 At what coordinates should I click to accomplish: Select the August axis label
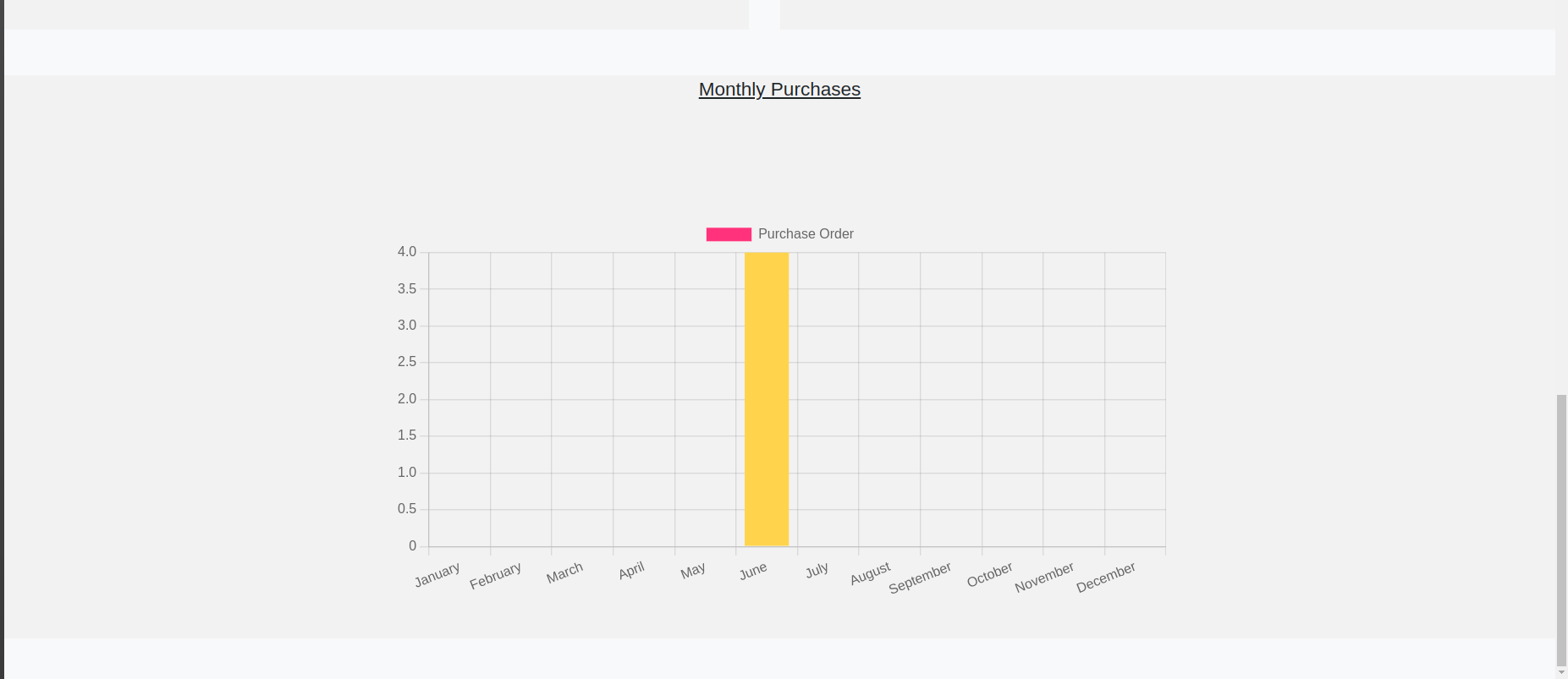click(870, 573)
